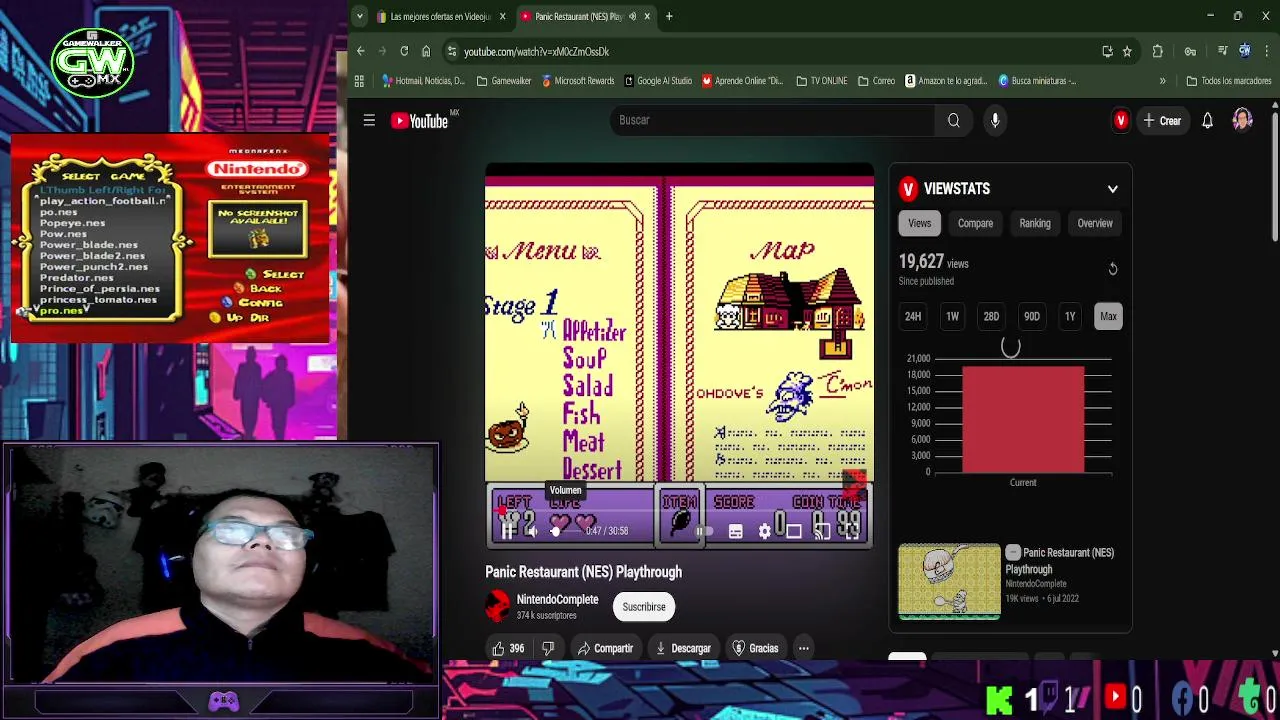Open the YouTube guide hamburger menu
The image size is (1280, 720).
pos(369,121)
